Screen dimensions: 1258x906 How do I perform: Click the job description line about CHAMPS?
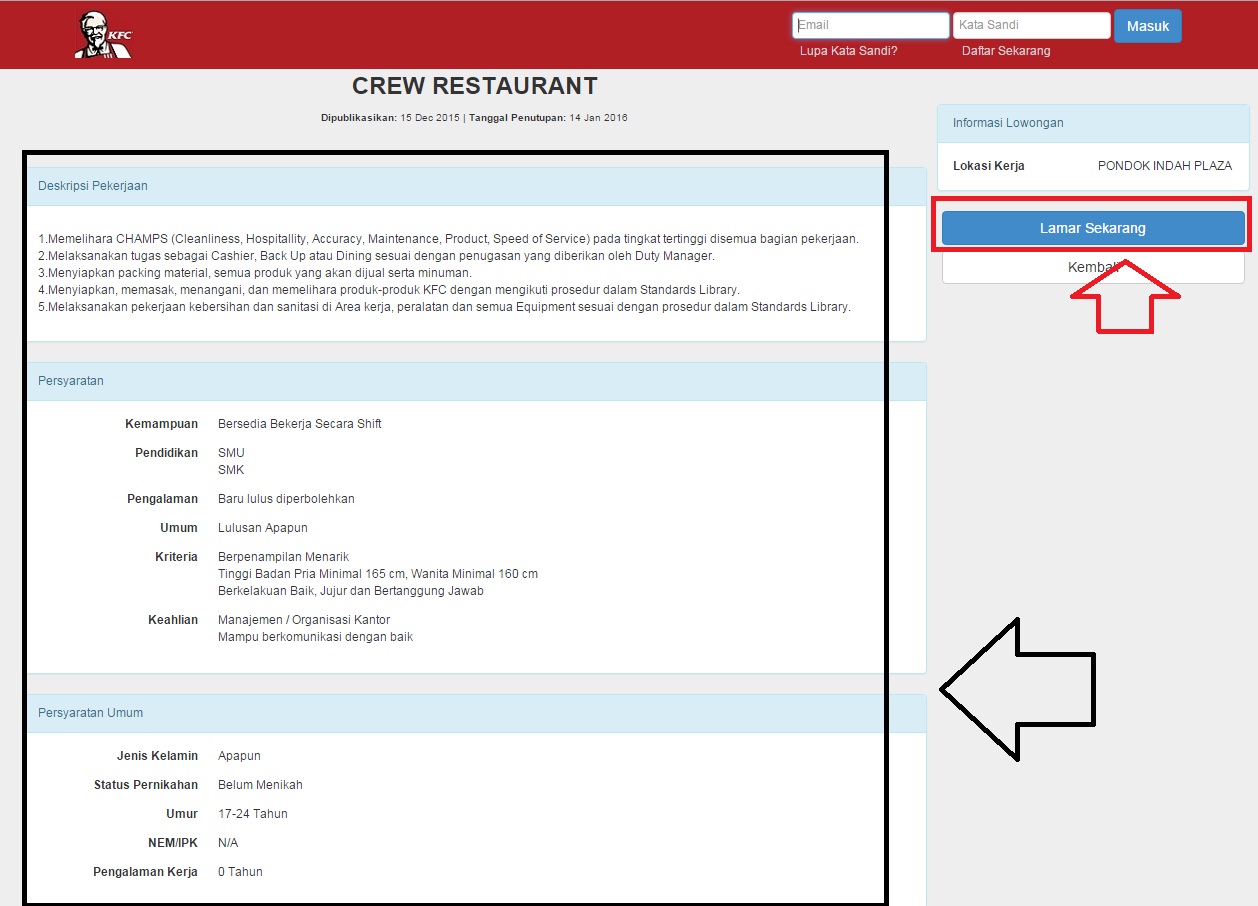pyautogui.click(x=448, y=239)
